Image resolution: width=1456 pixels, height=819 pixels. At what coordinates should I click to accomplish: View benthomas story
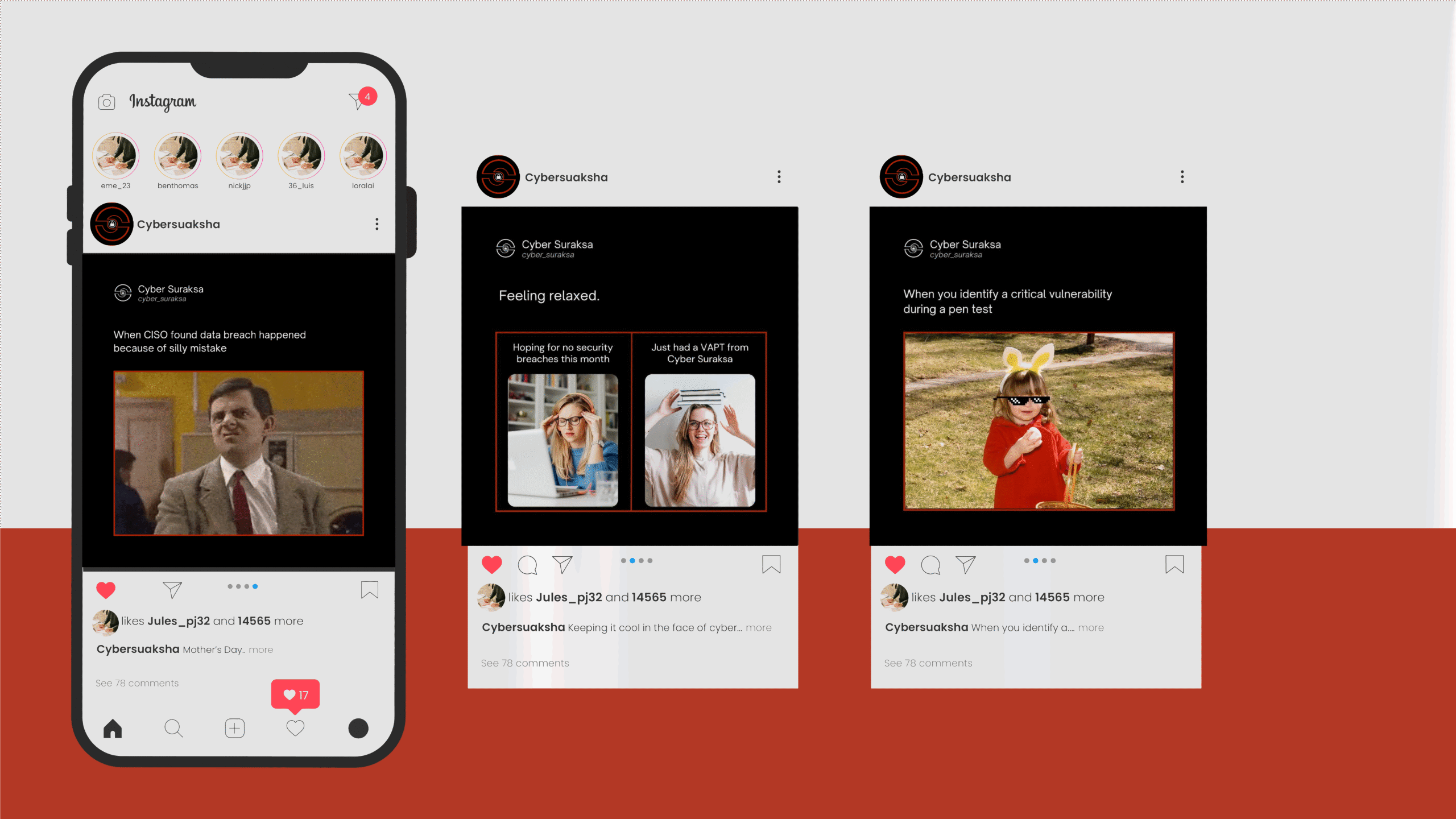pyautogui.click(x=178, y=156)
